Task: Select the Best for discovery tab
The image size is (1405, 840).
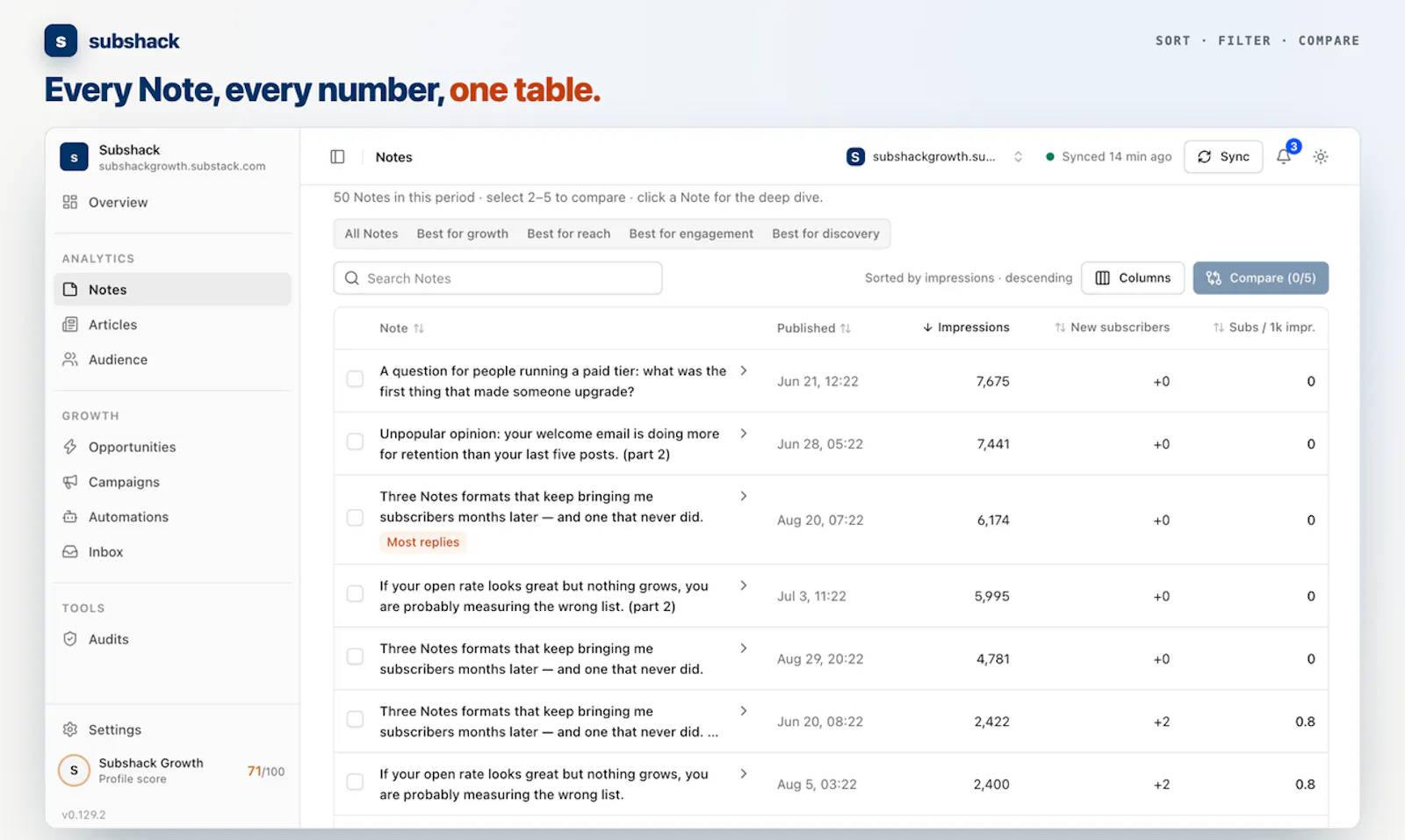Action: click(x=825, y=233)
